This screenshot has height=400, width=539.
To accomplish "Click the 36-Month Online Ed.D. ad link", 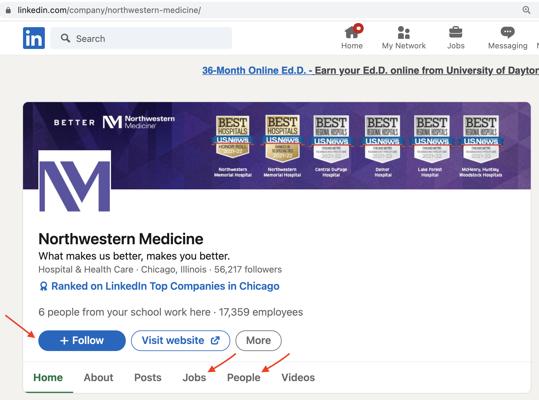I will coord(254,70).
